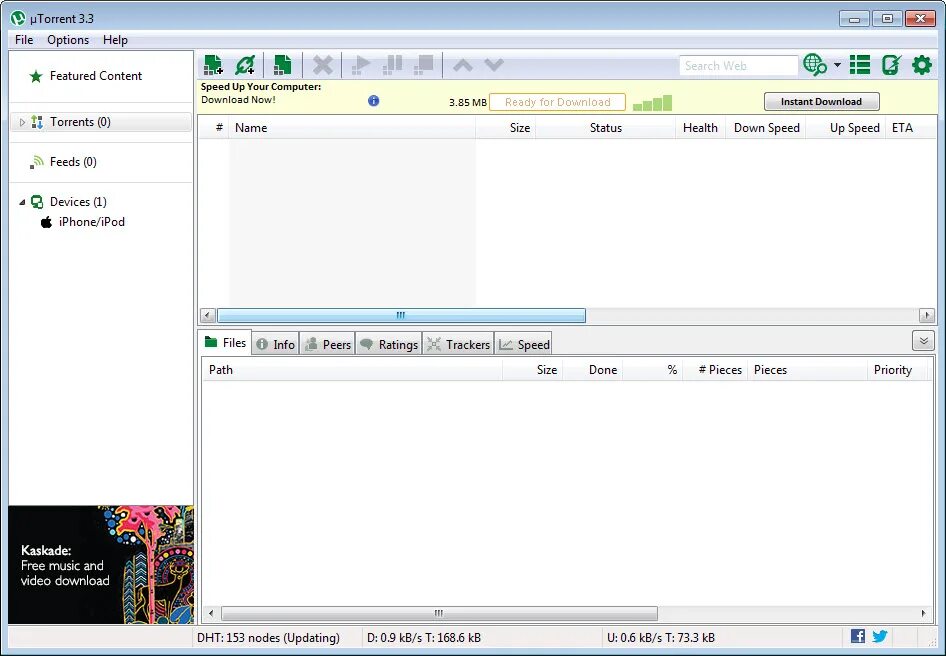Click the Add Torrent toolbar icon
This screenshot has height=656, width=946.
(213, 65)
